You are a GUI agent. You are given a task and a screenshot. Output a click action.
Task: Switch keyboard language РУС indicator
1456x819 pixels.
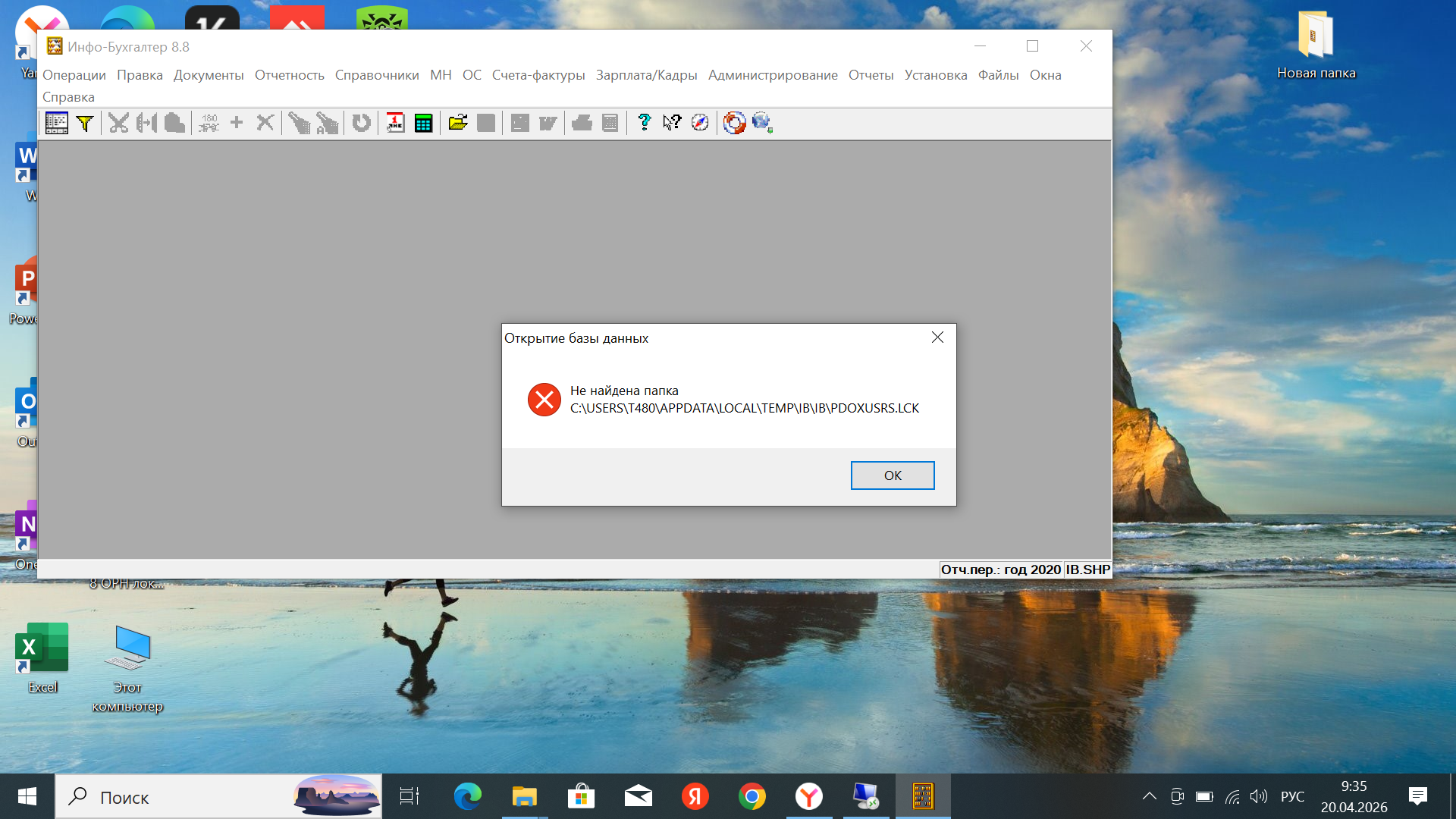(1292, 796)
